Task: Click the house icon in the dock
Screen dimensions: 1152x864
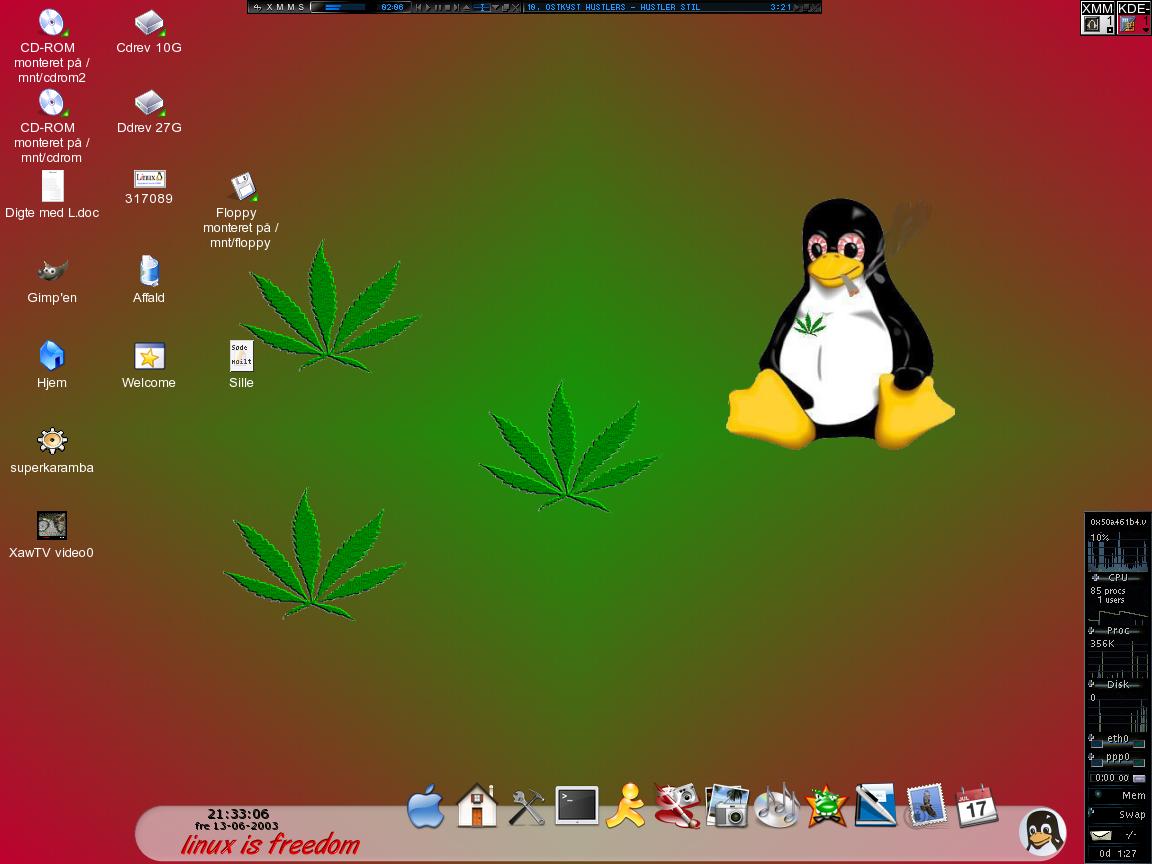Action: [x=477, y=806]
